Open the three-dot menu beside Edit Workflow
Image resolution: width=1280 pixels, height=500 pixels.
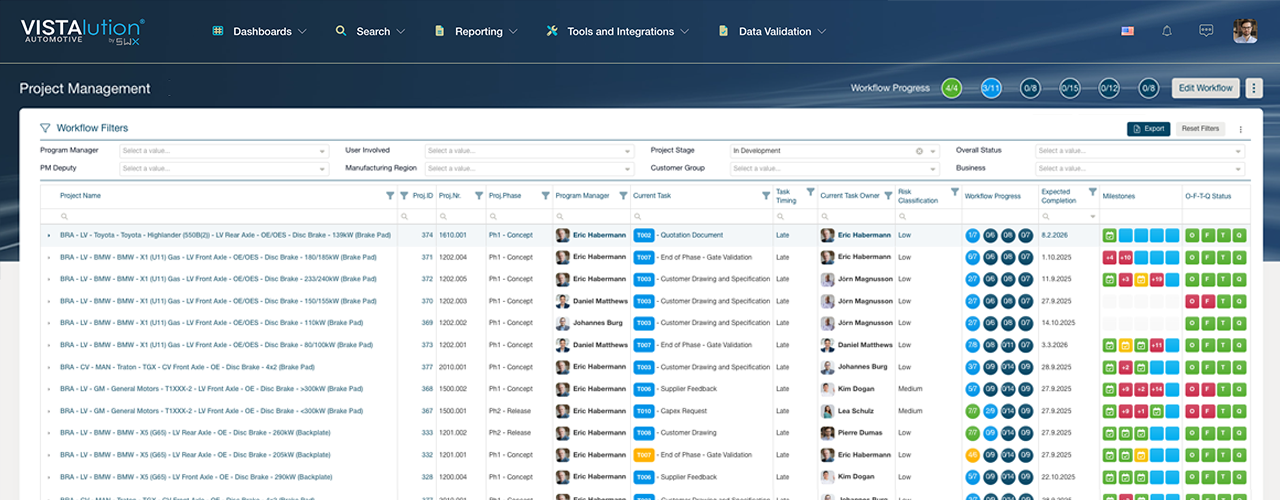pos(1254,88)
